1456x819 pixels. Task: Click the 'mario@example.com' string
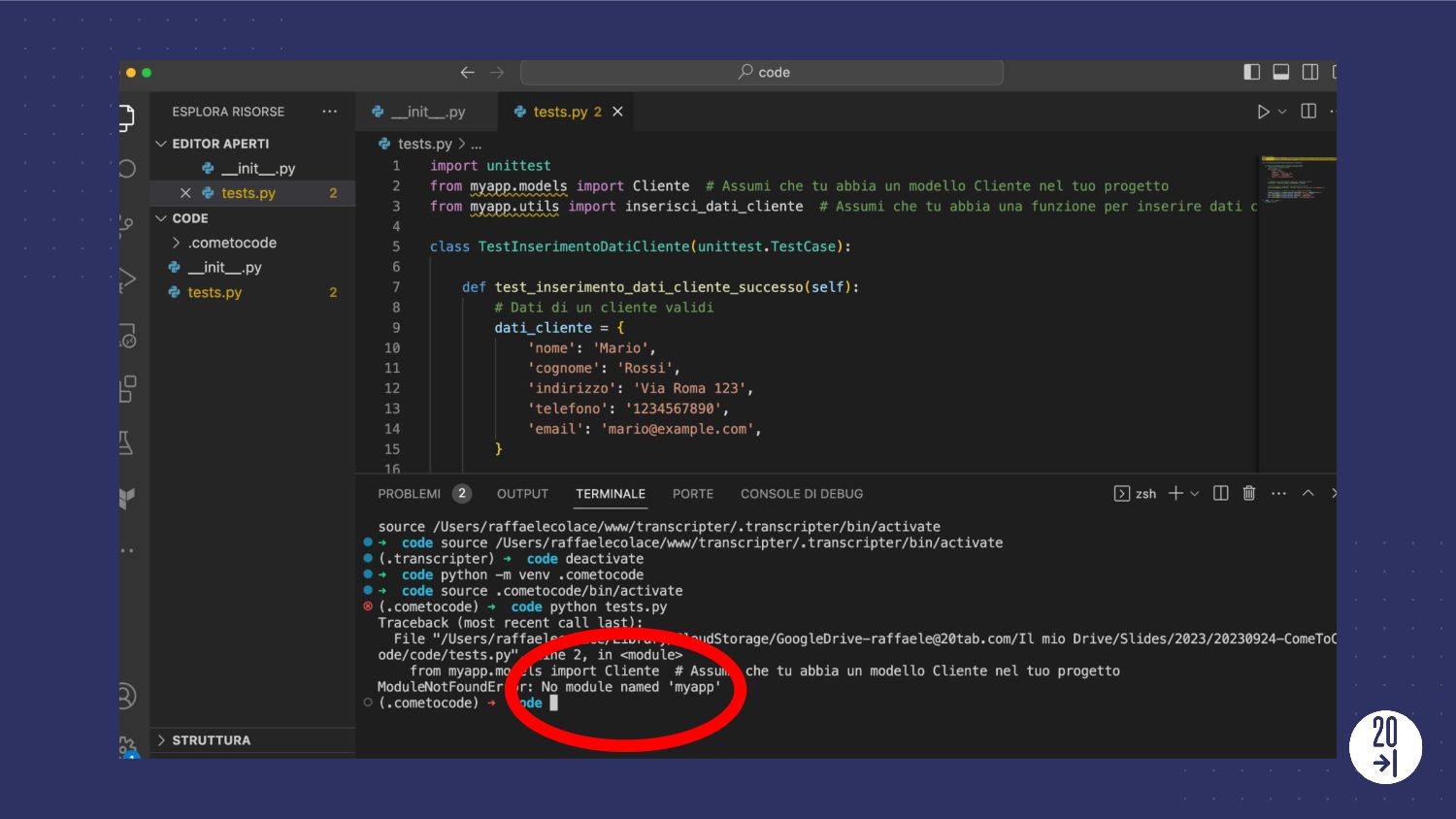(x=677, y=429)
